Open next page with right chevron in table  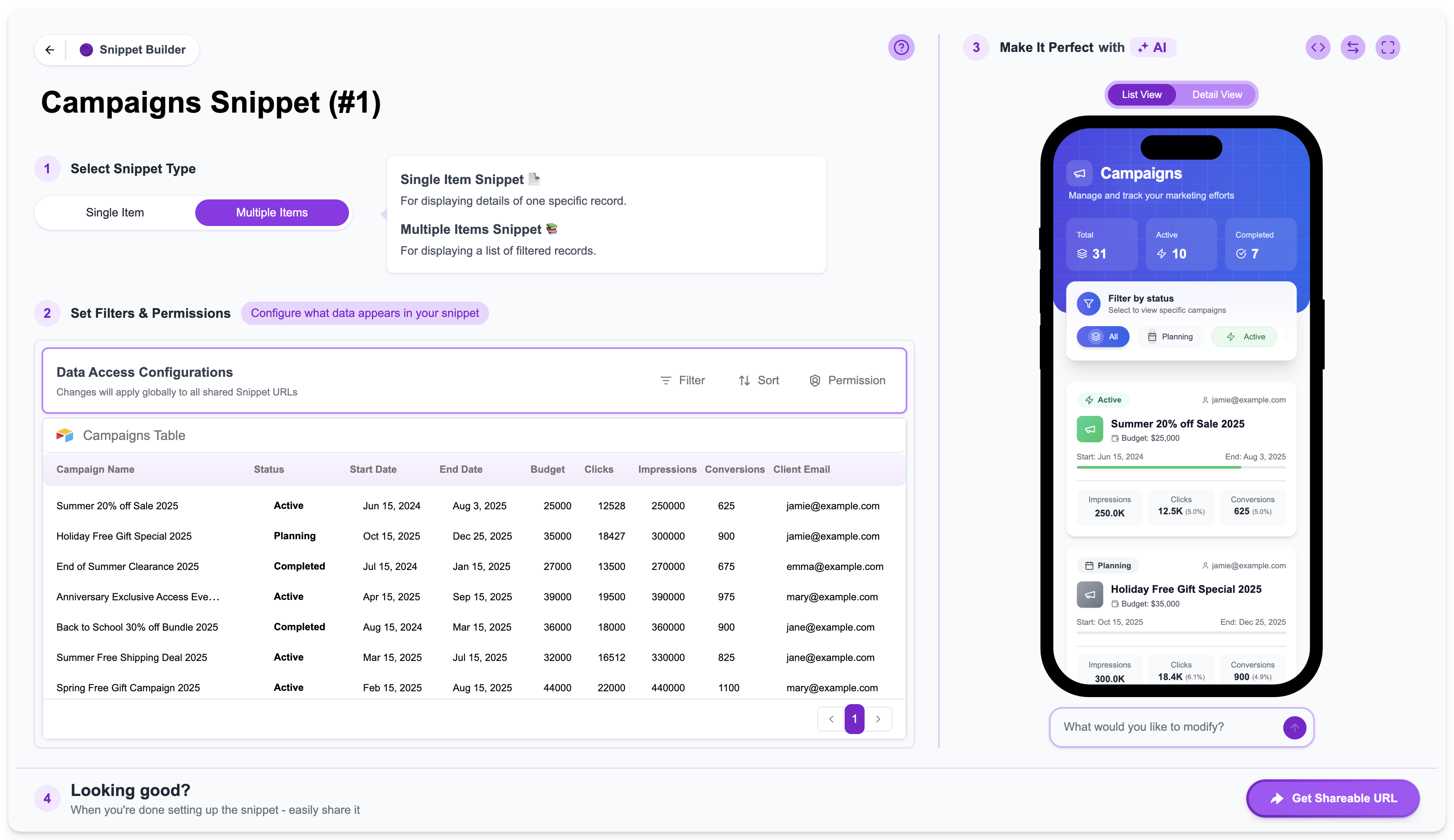pyautogui.click(x=878, y=719)
